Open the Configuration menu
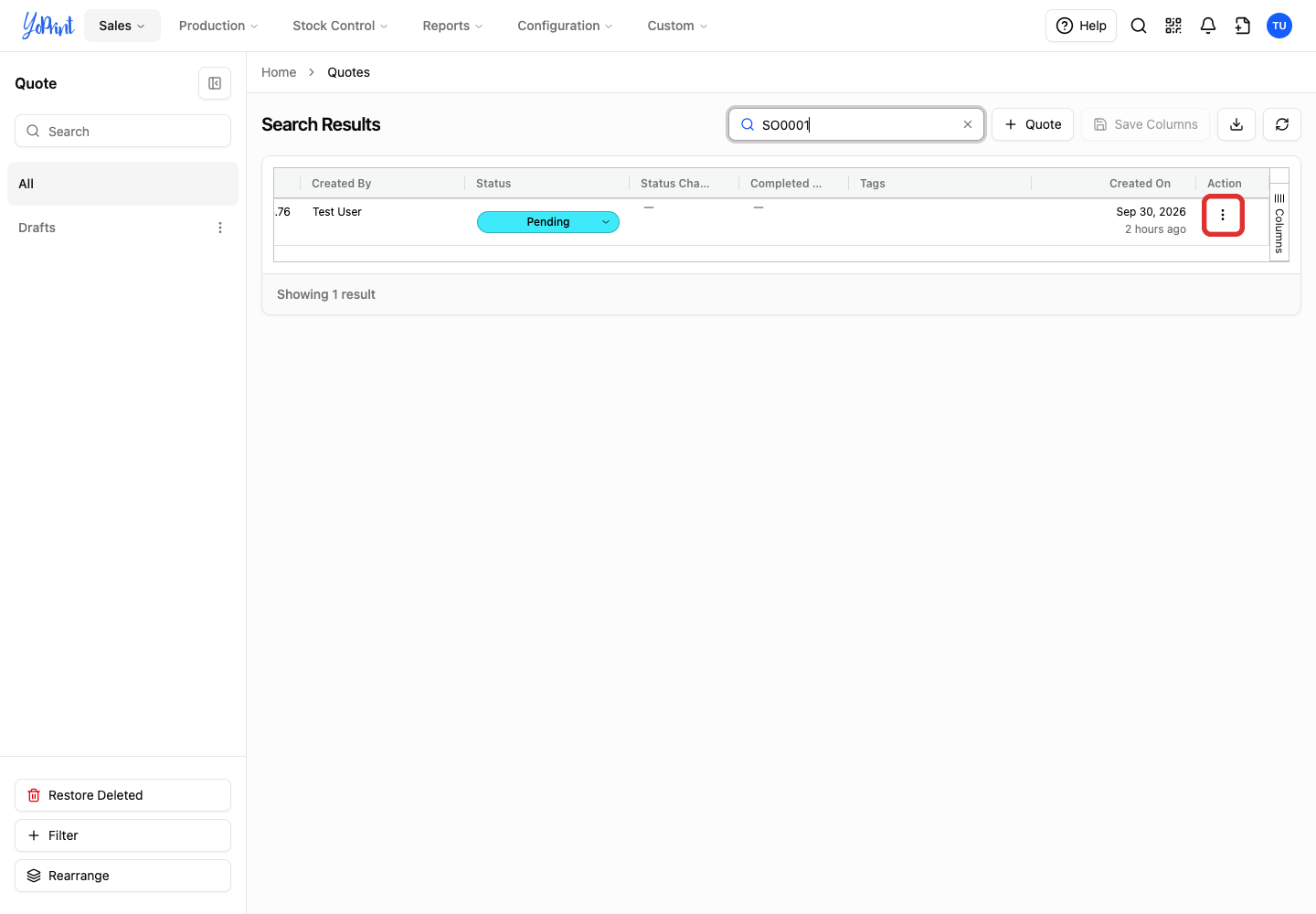 (565, 26)
